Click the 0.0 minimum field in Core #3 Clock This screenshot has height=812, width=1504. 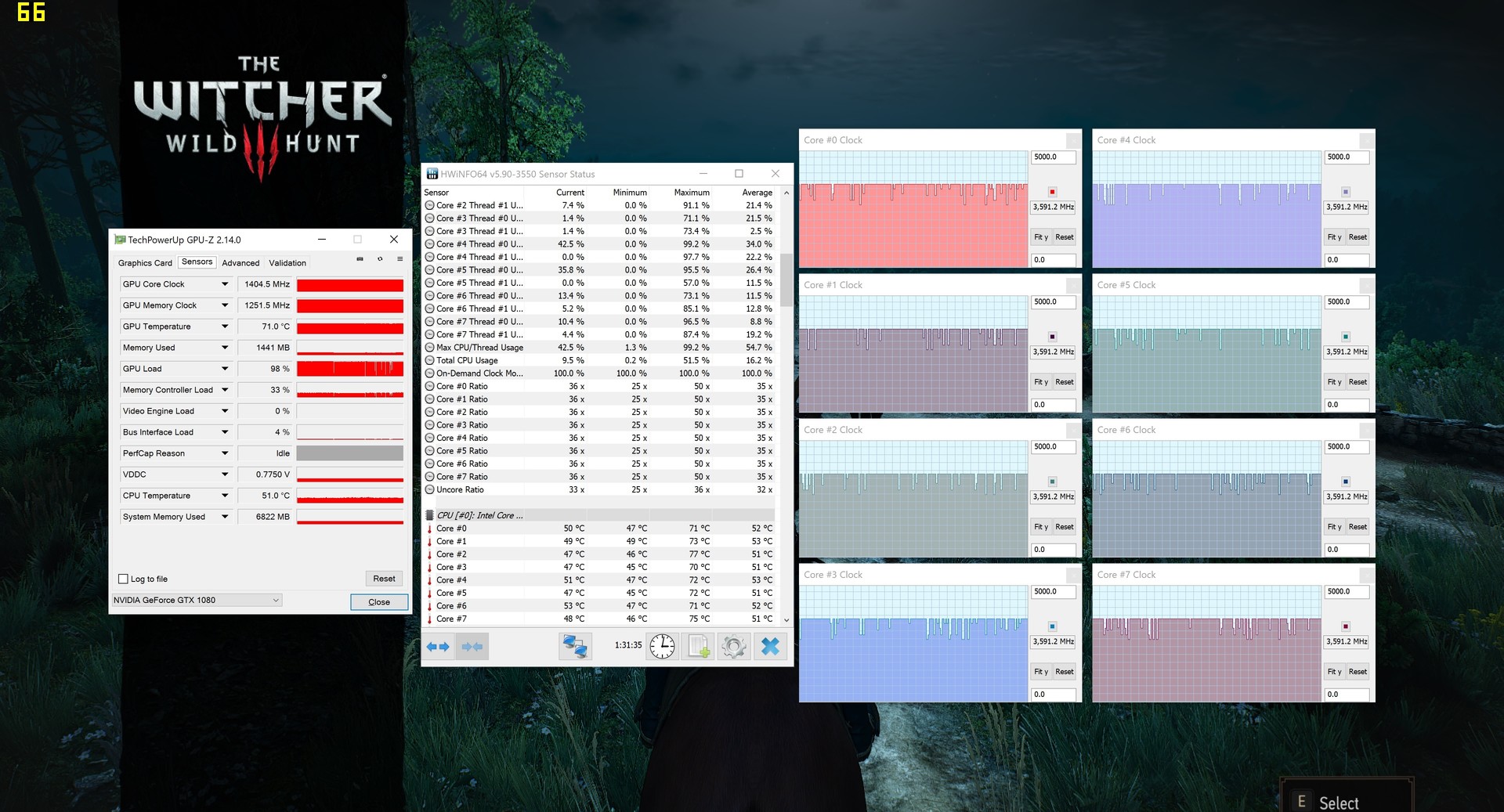tap(1054, 695)
